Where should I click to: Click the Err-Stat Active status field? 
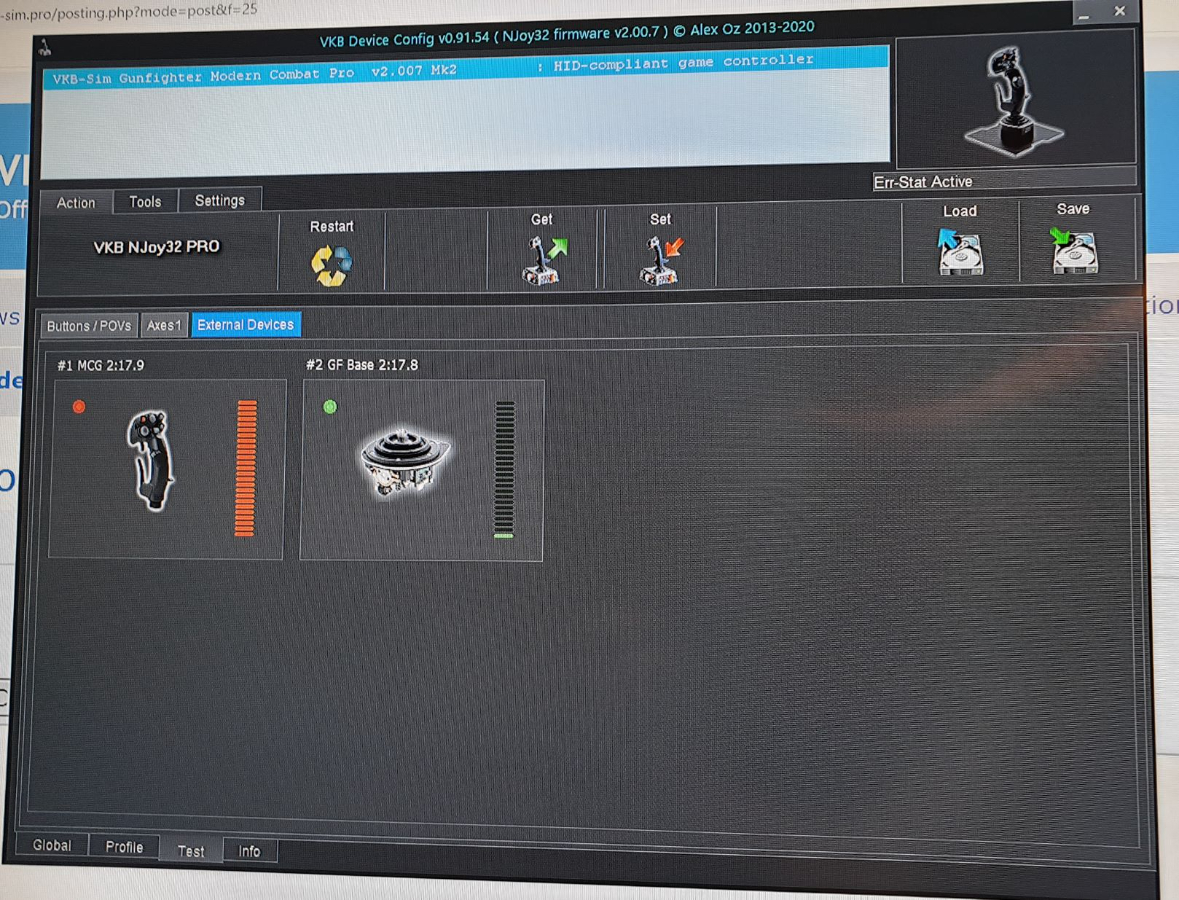pos(1004,180)
